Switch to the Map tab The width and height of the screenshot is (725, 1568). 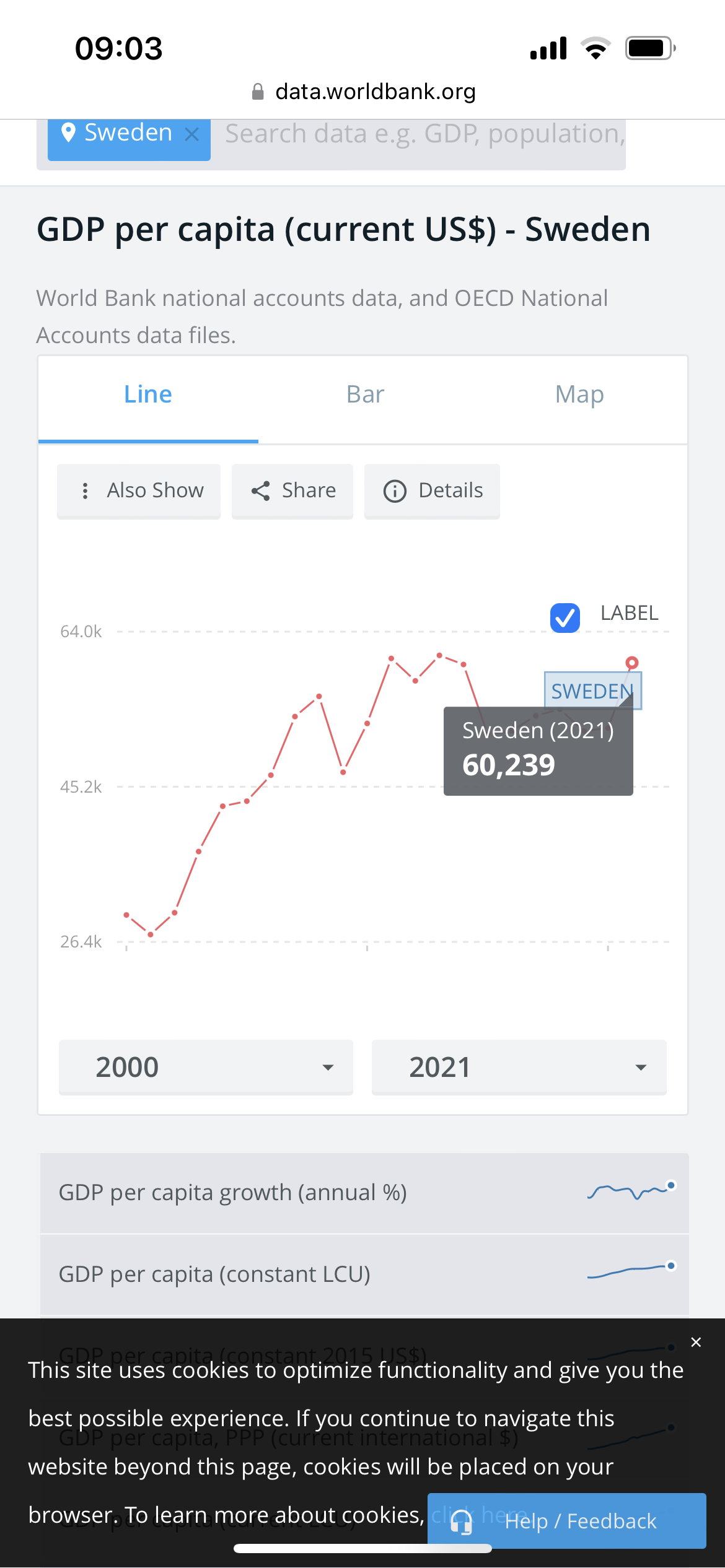(579, 394)
